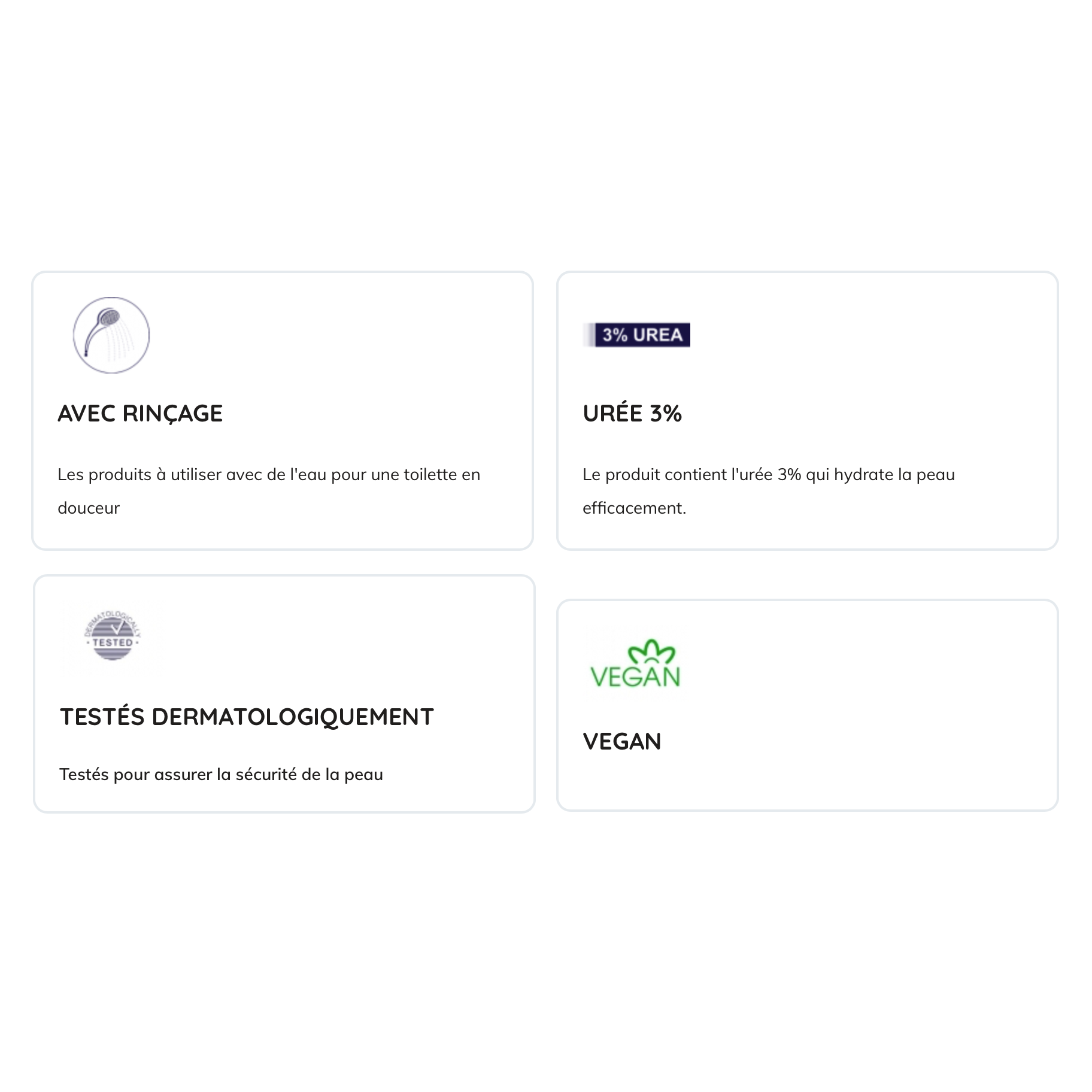Click the word 'TESTED' inside the dermatological seal
1092x1092 pixels.
pyautogui.click(x=113, y=642)
